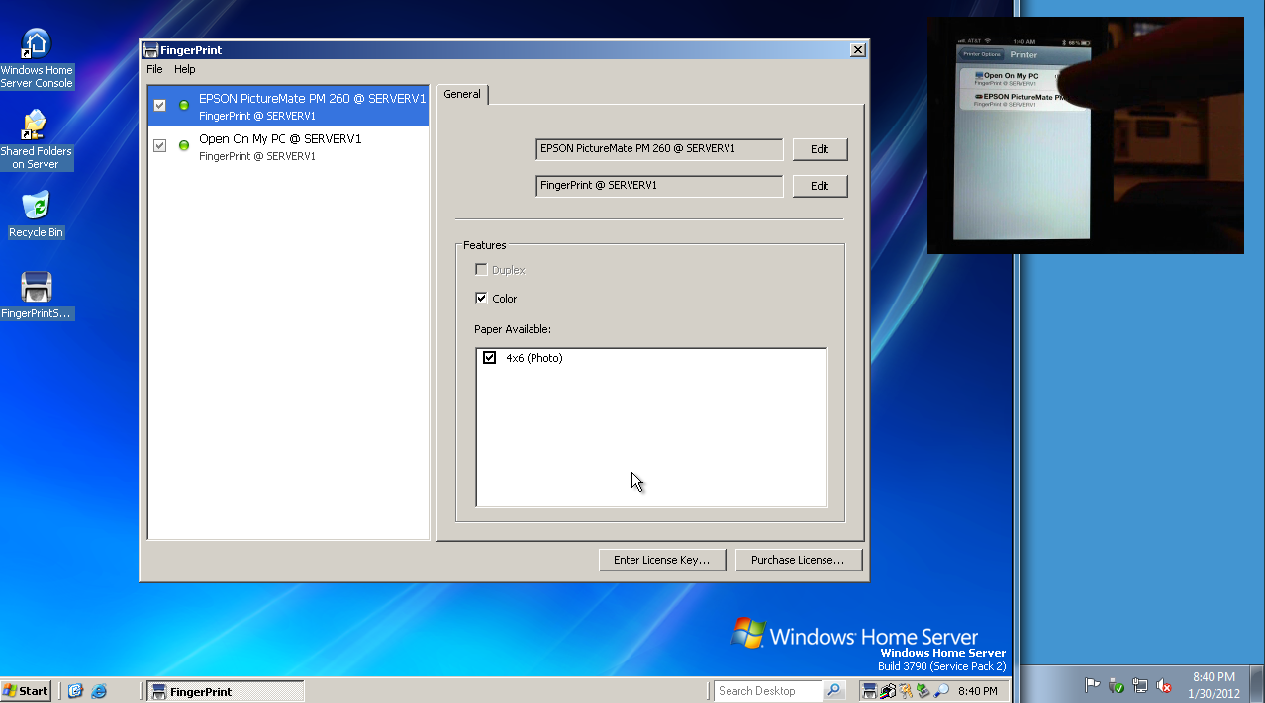Click the inner taskbar 8:40 PM clock
The height and width of the screenshot is (703, 1265).
click(x=977, y=691)
